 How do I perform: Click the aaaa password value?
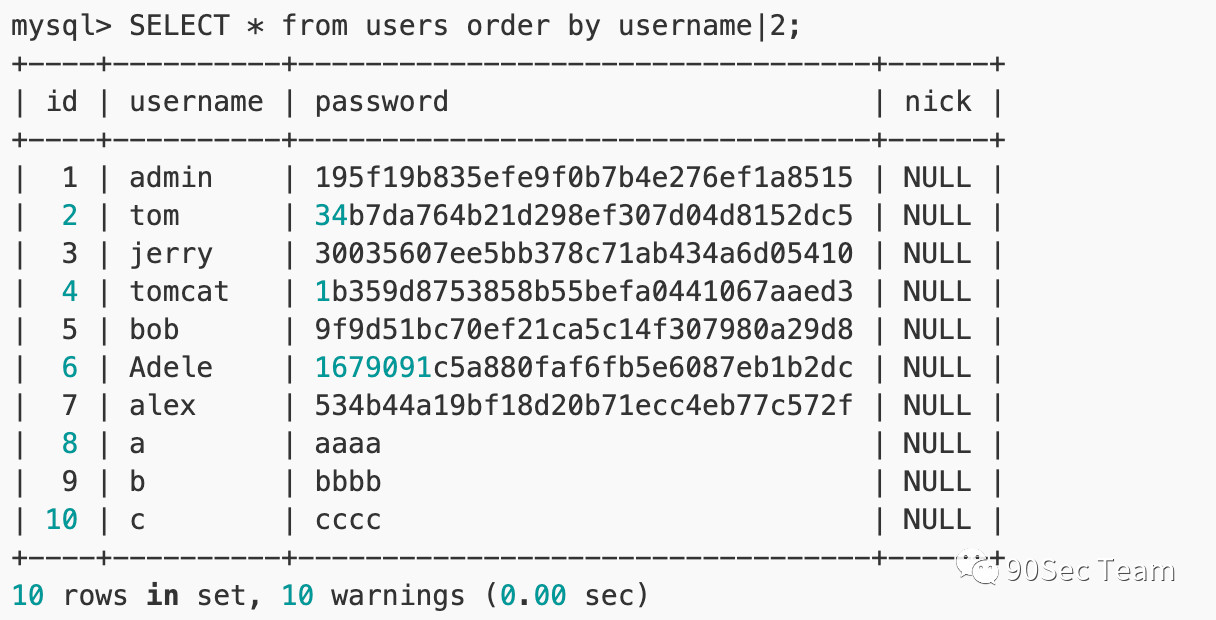pyautogui.click(x=348, y=443)
